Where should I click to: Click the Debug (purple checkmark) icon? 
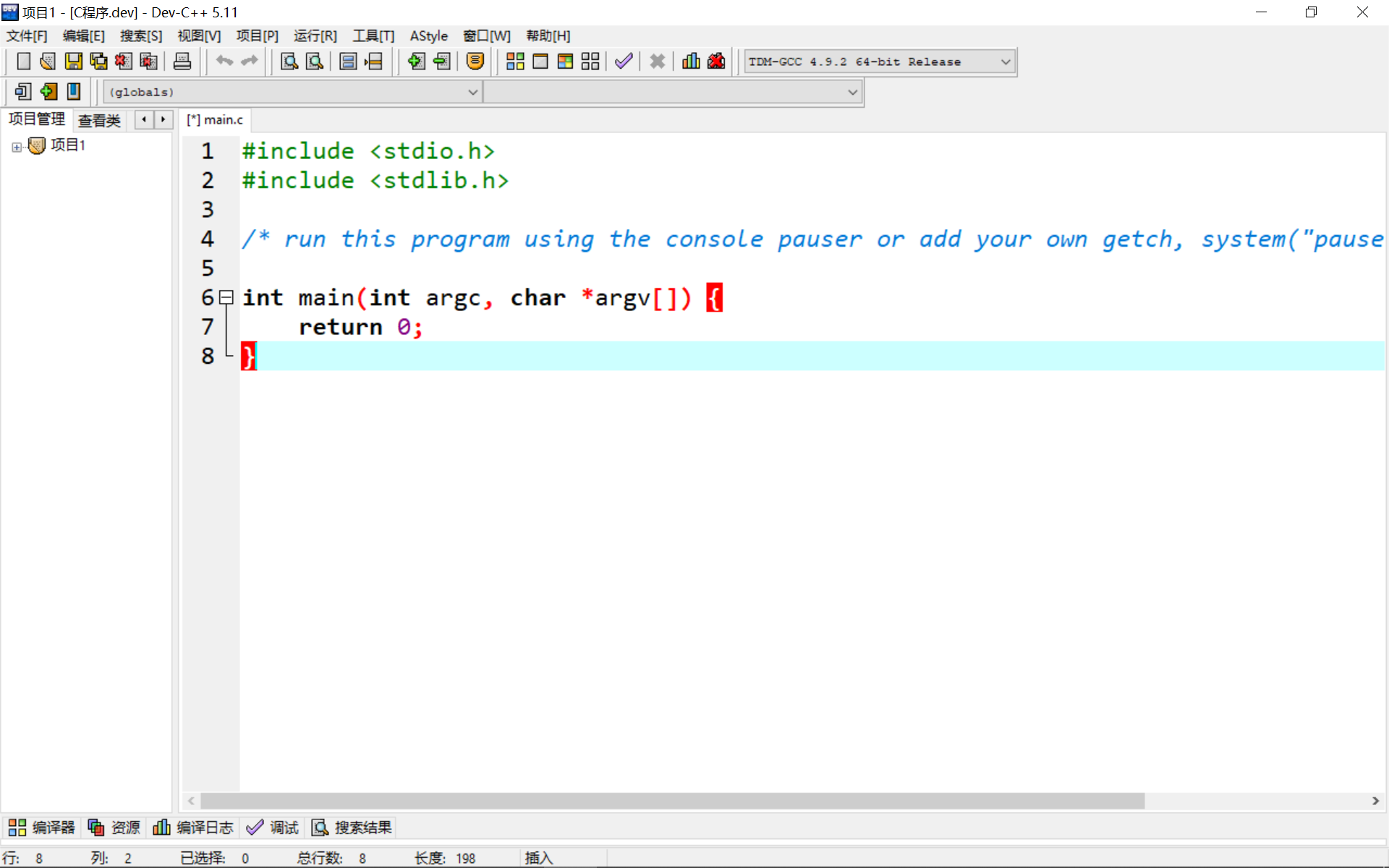click(624, 61)
